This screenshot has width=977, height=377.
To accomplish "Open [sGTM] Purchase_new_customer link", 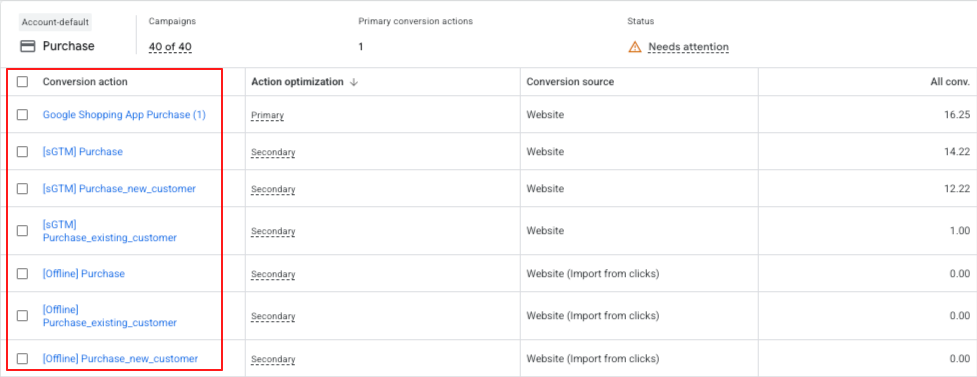I will (119, 188).
